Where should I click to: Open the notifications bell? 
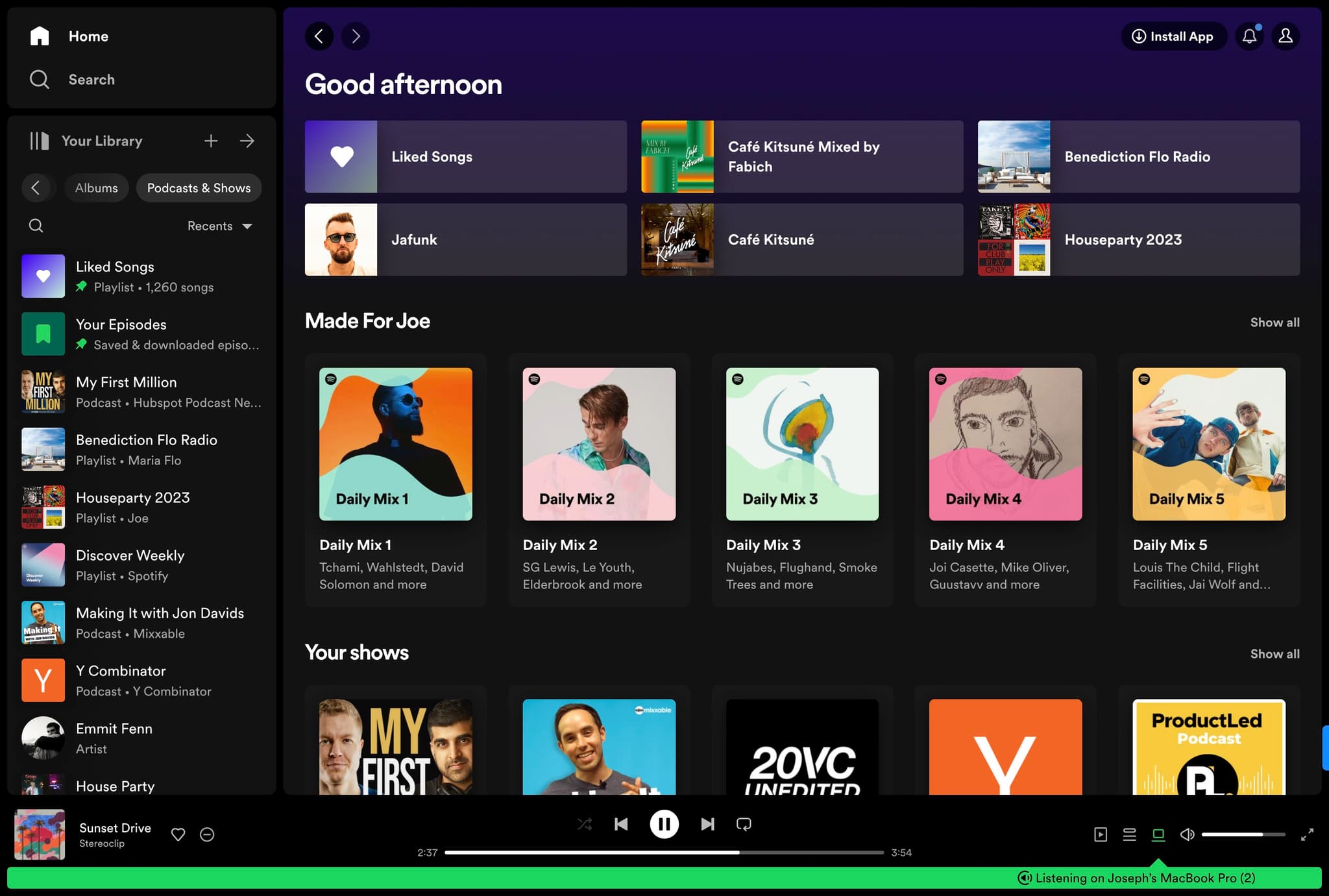point(1249,36)
